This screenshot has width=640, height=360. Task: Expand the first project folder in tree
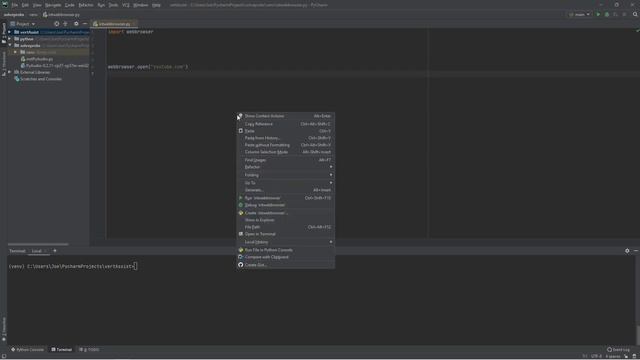click(x=10, y=32)
